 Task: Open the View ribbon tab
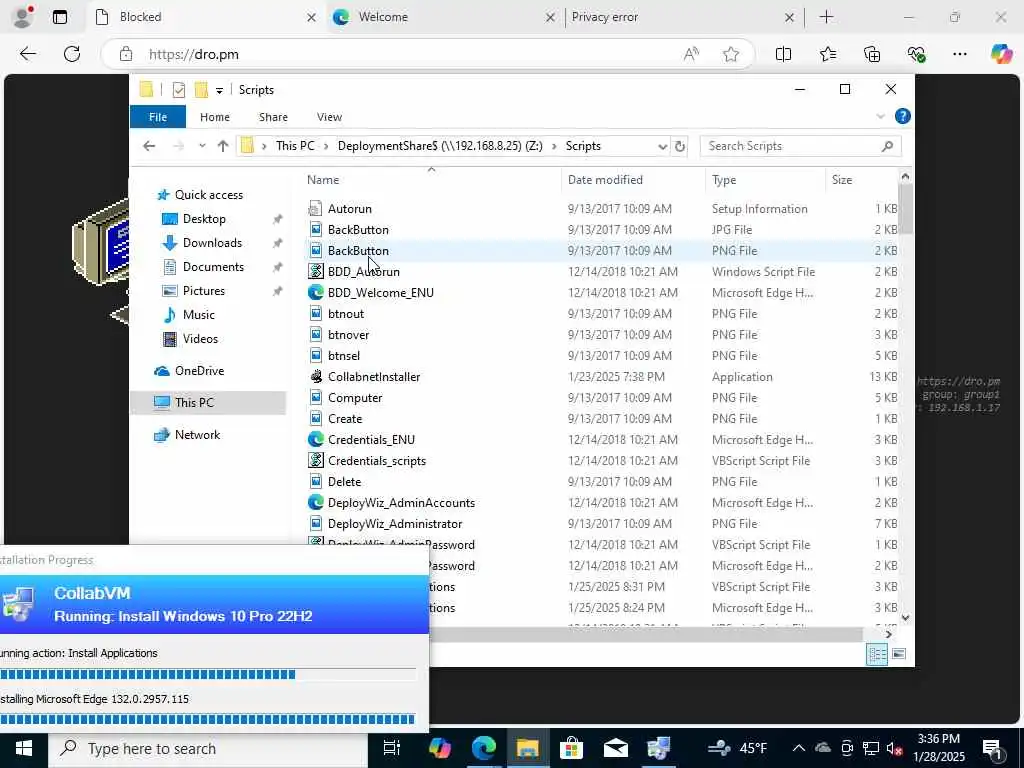click(x=329, y=117)
